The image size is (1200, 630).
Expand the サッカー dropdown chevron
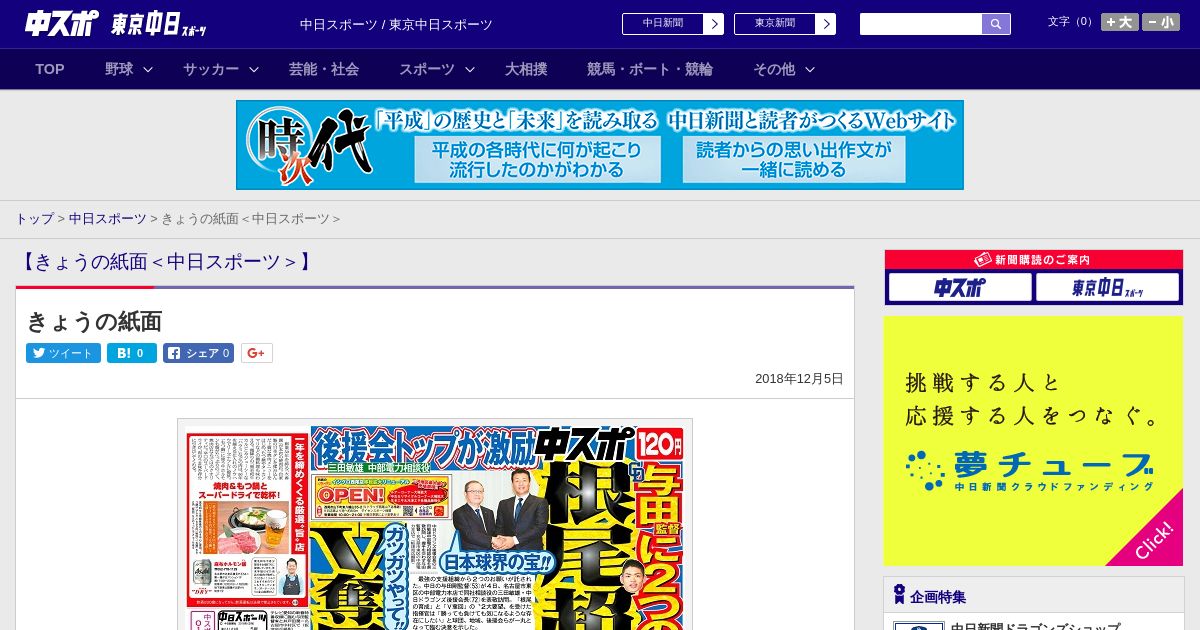point(254,69)
